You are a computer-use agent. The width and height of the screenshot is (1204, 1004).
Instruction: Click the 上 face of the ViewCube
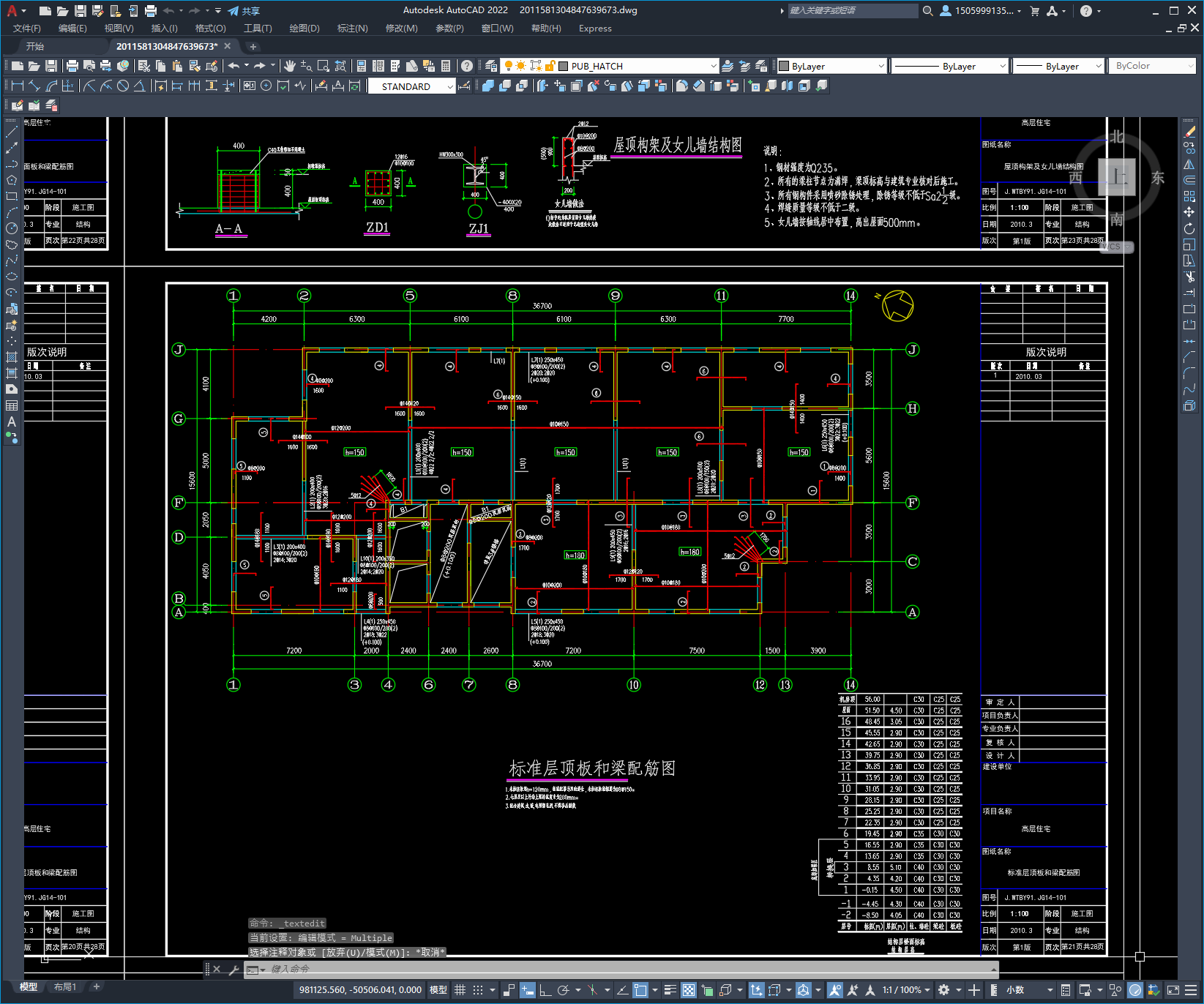coord(1117,176)
